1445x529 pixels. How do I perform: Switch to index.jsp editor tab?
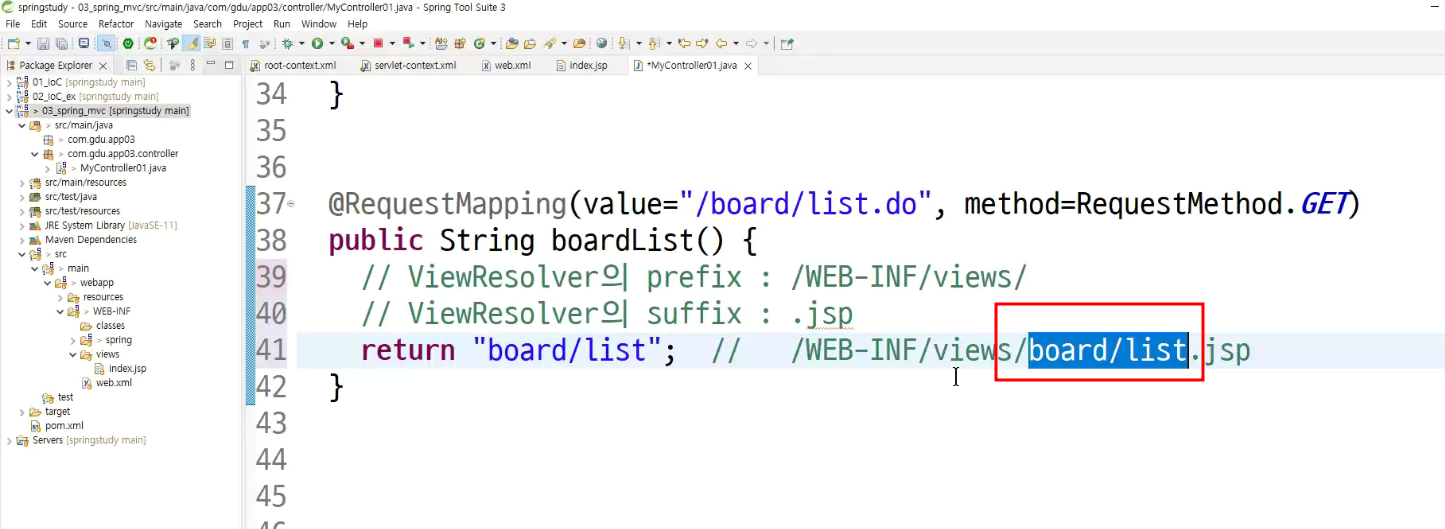pyautogui.click(x=581, y=65)
